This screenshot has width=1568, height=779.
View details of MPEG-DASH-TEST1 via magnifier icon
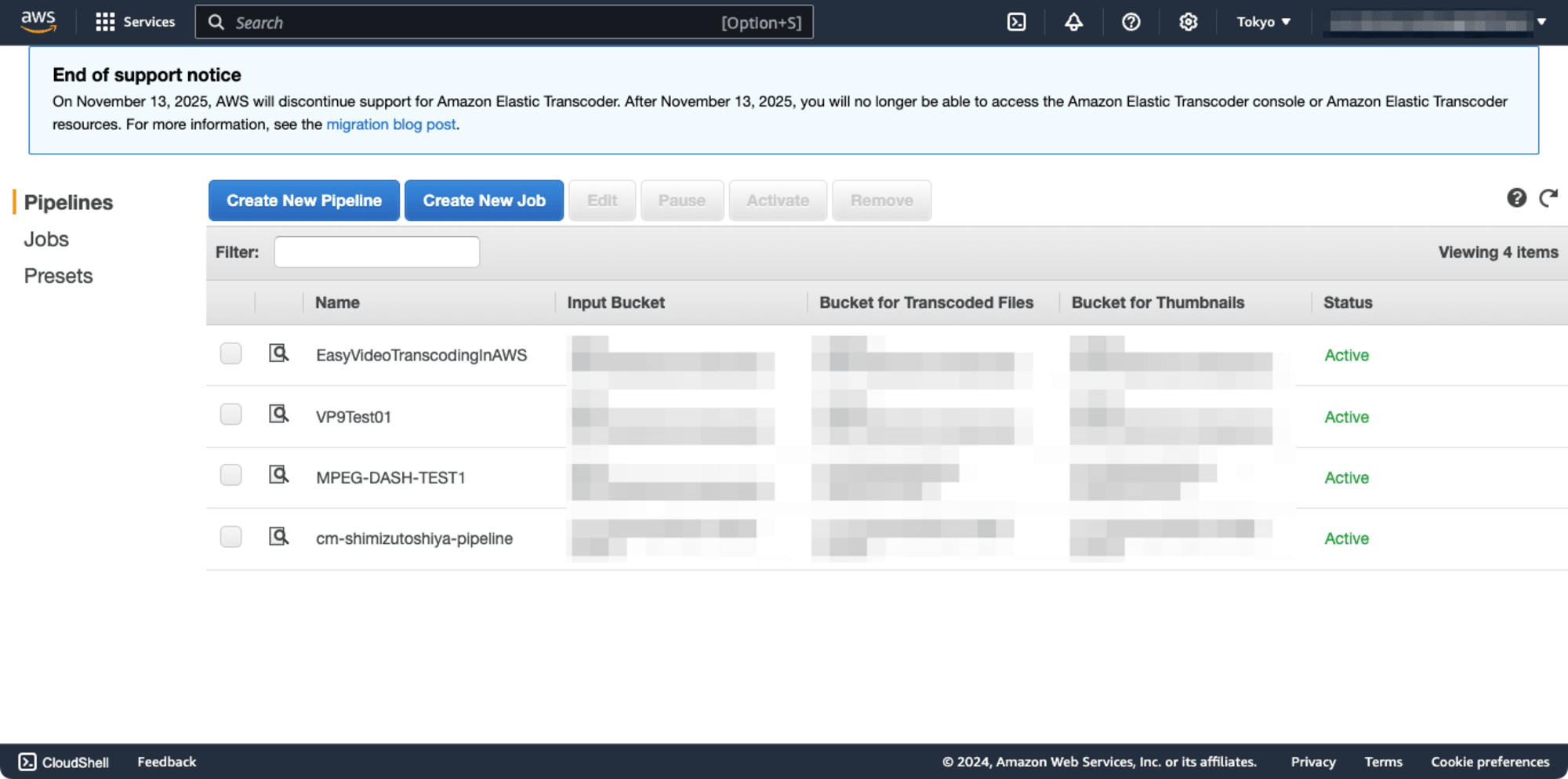[x=278, y=474]
